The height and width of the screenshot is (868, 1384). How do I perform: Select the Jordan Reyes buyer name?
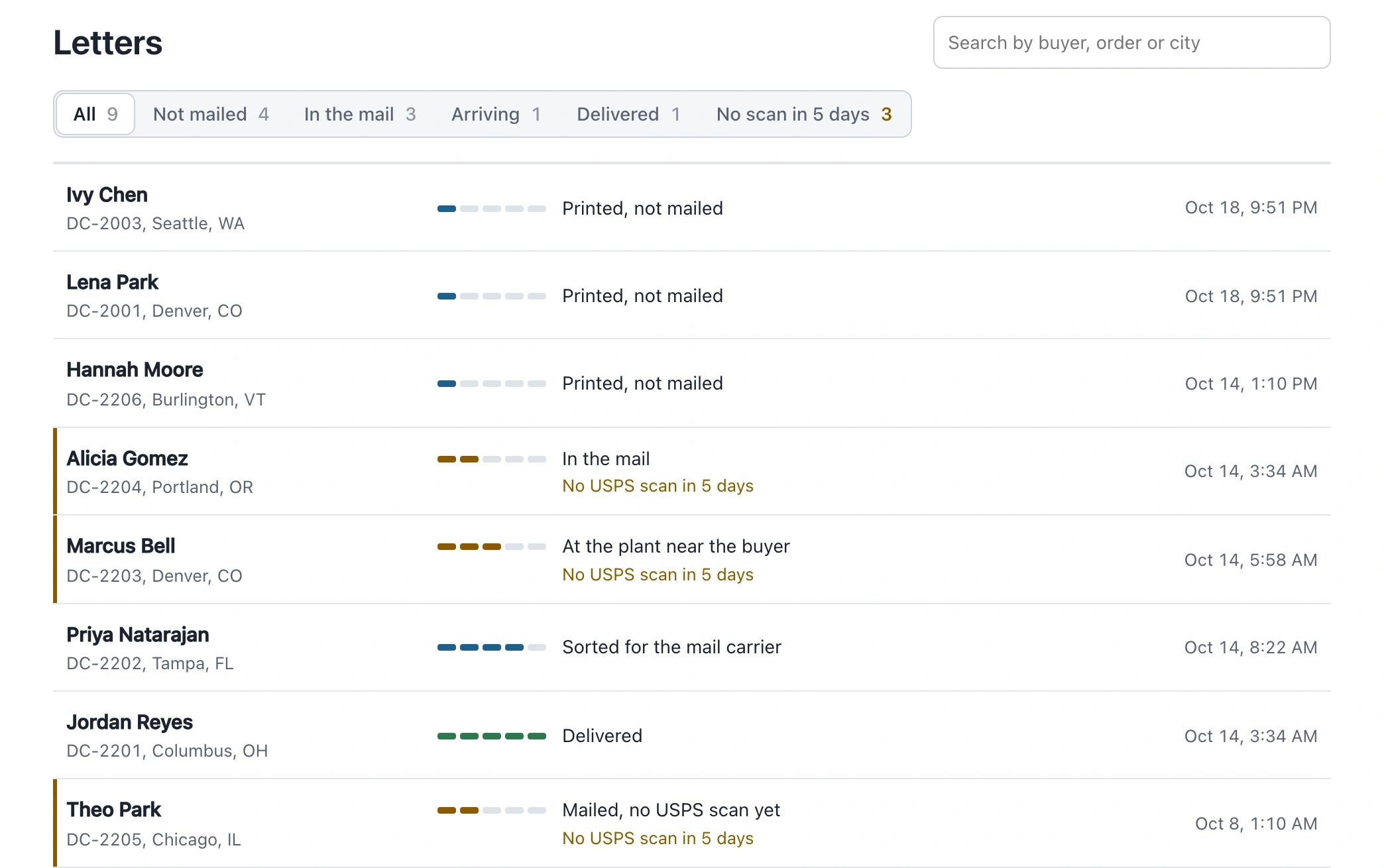pos(129,722)
